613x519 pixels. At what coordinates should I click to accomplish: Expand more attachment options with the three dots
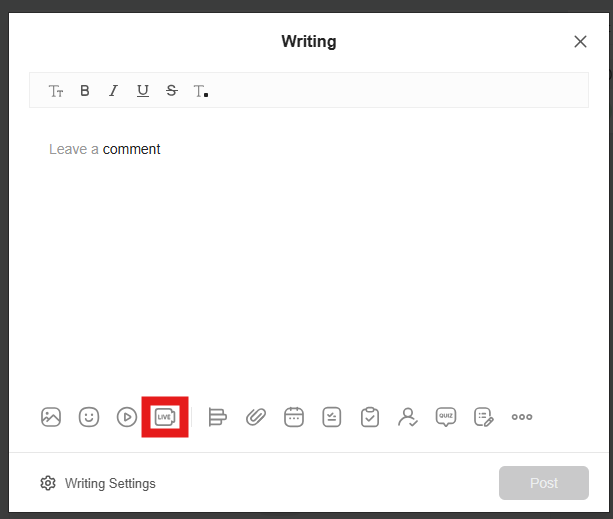[522, 417]
